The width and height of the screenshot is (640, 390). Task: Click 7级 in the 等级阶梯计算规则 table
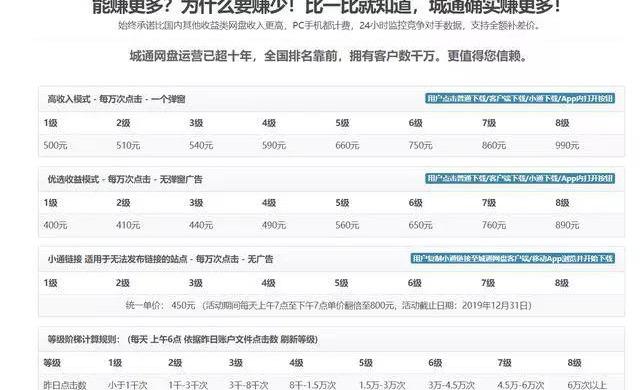pos(504,363)
